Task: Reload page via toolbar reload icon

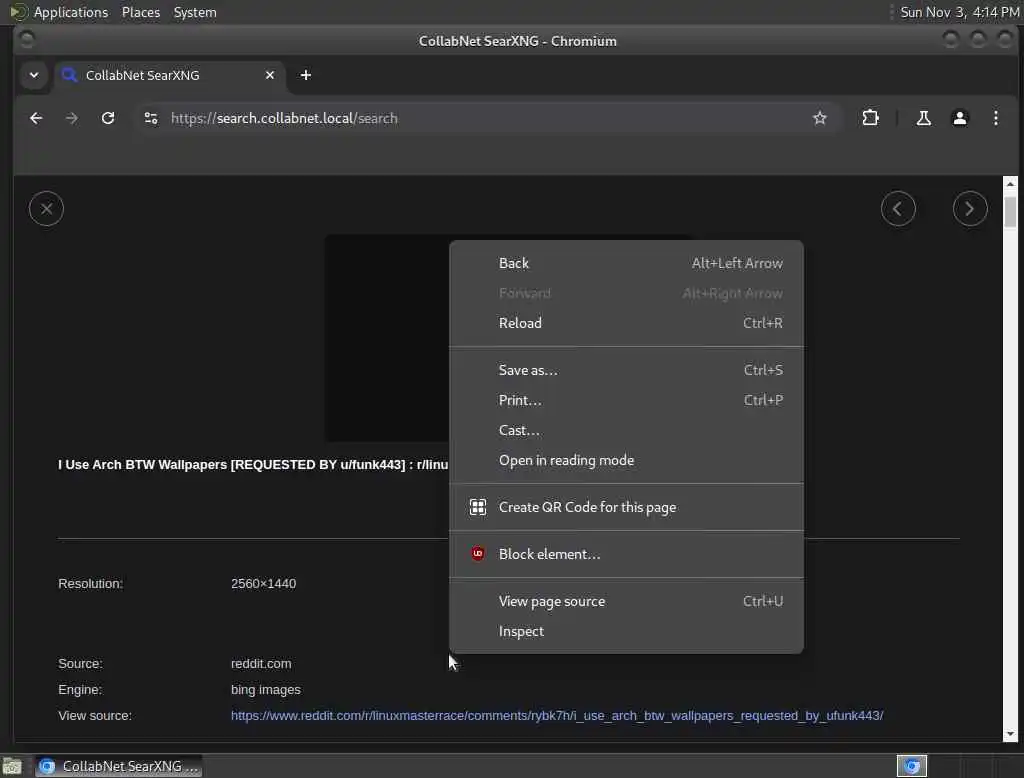Action: click(108, 118)
